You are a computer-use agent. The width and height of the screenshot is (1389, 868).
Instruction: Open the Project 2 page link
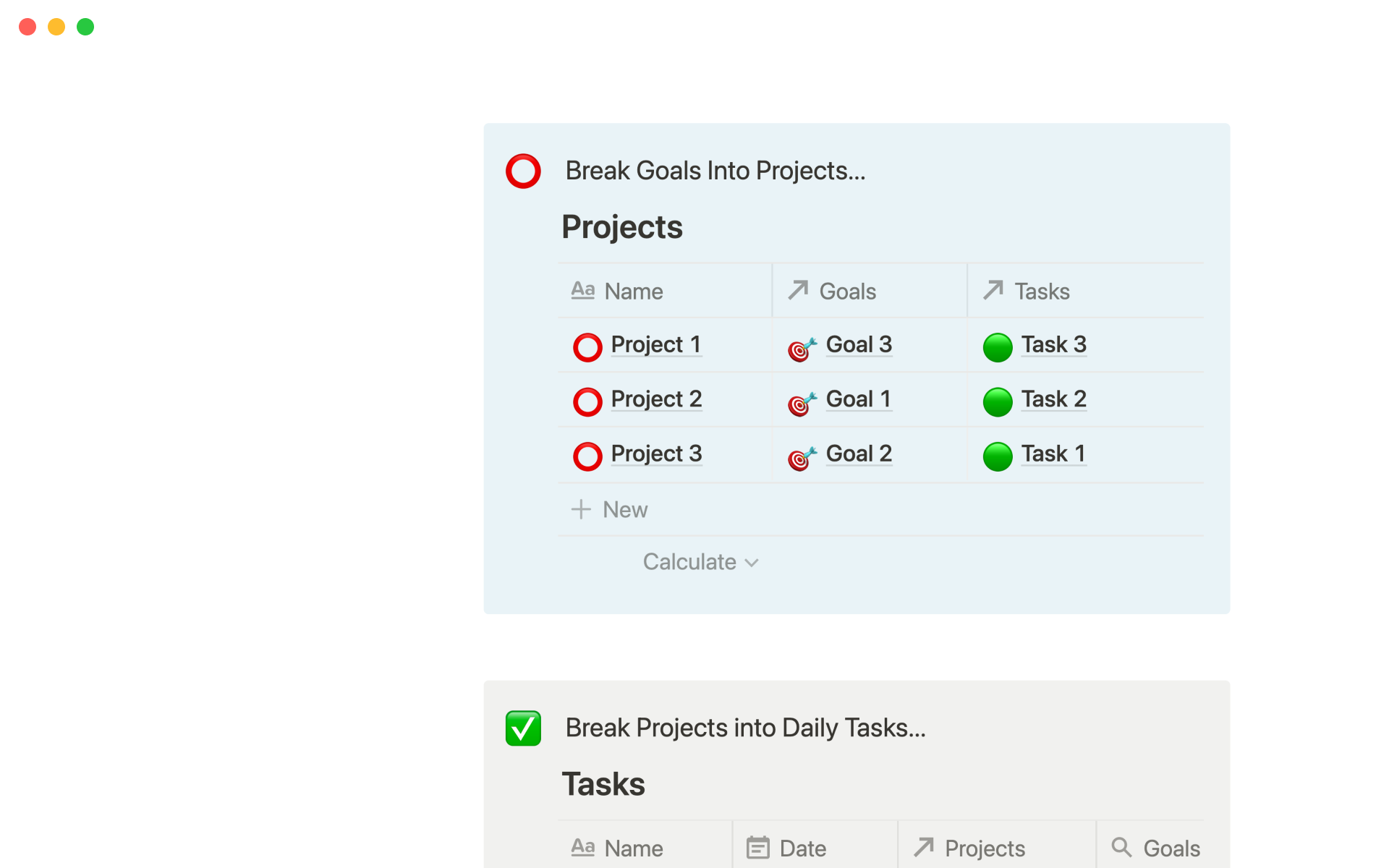click(x=656, y=399)
